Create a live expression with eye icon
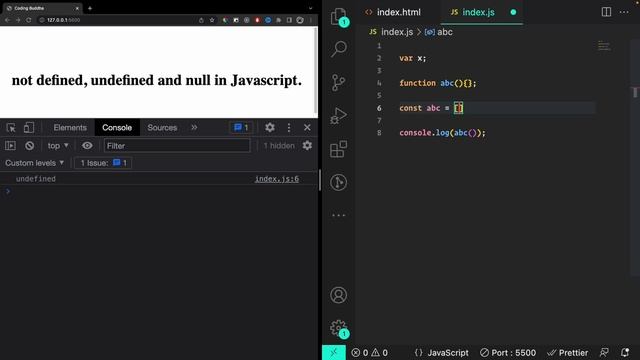Screen dimensions: 640x360 pos(87,146)
